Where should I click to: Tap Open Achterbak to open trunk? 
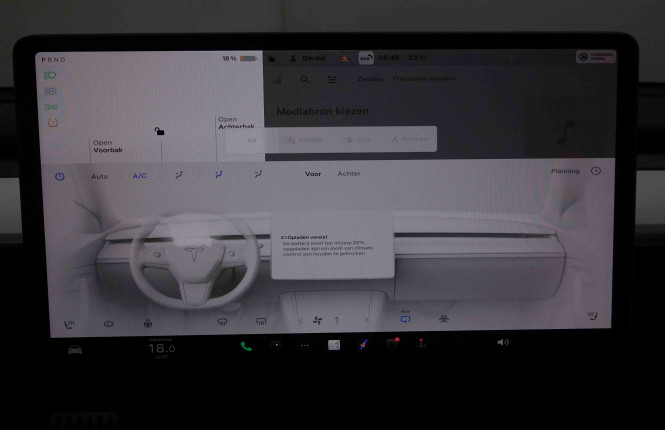(228, 123)
